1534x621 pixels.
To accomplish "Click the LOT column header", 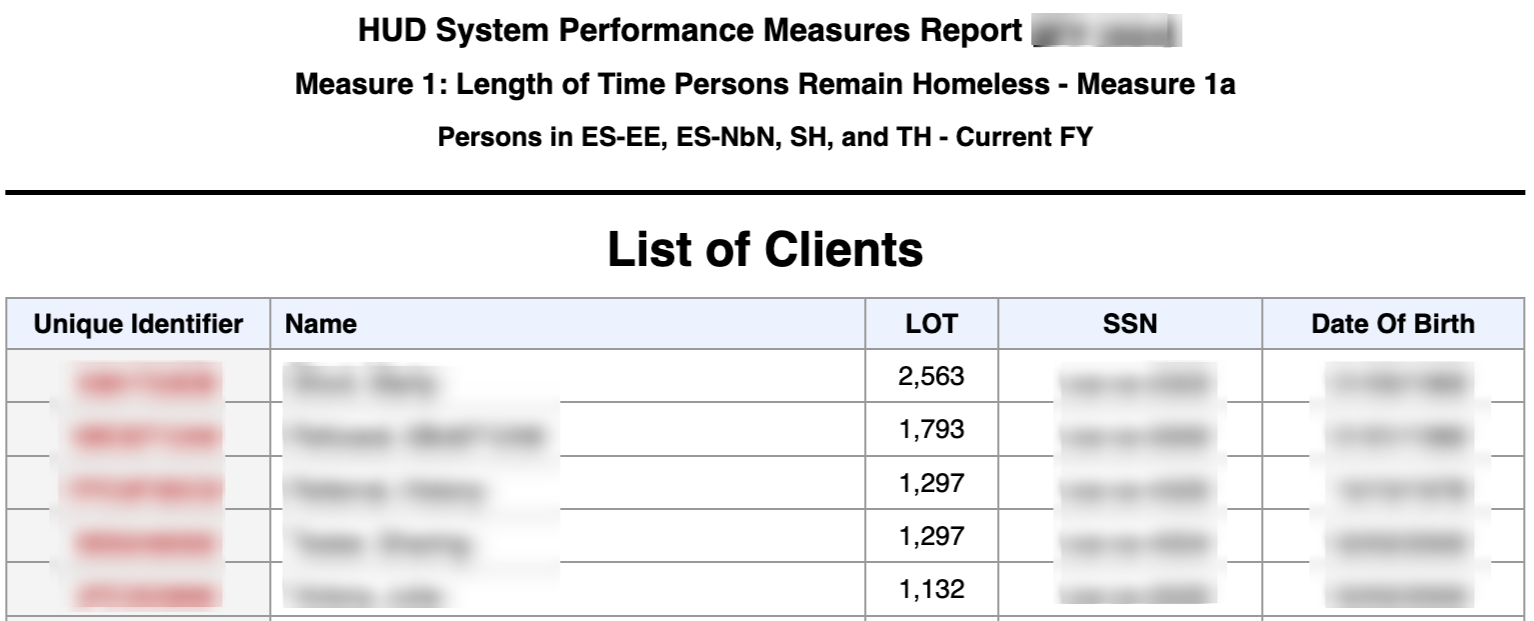I will click(931, 323).
